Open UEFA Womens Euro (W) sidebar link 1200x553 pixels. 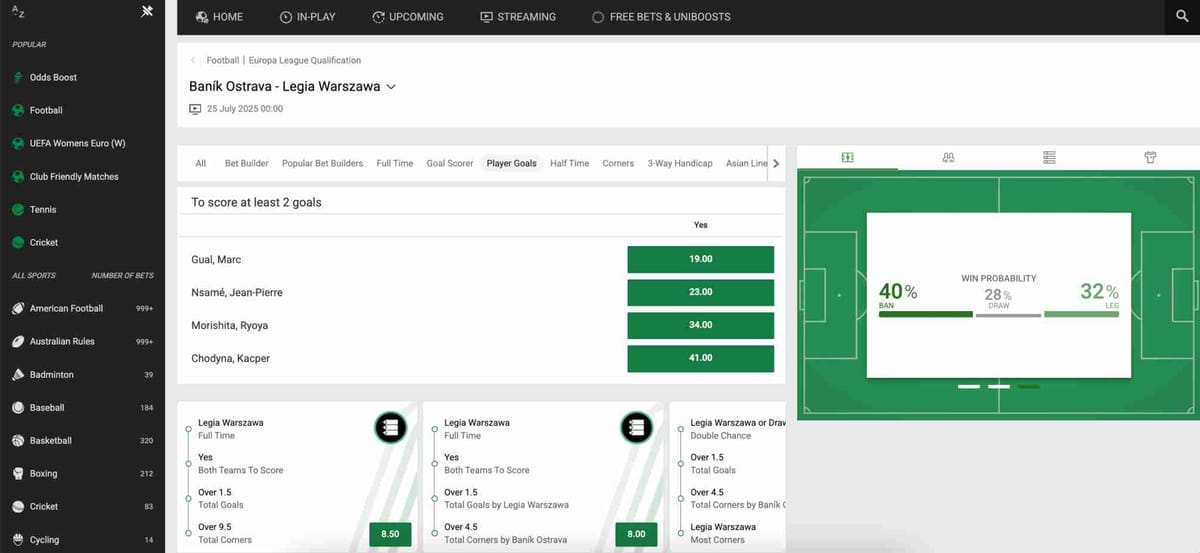click(77, 143)
